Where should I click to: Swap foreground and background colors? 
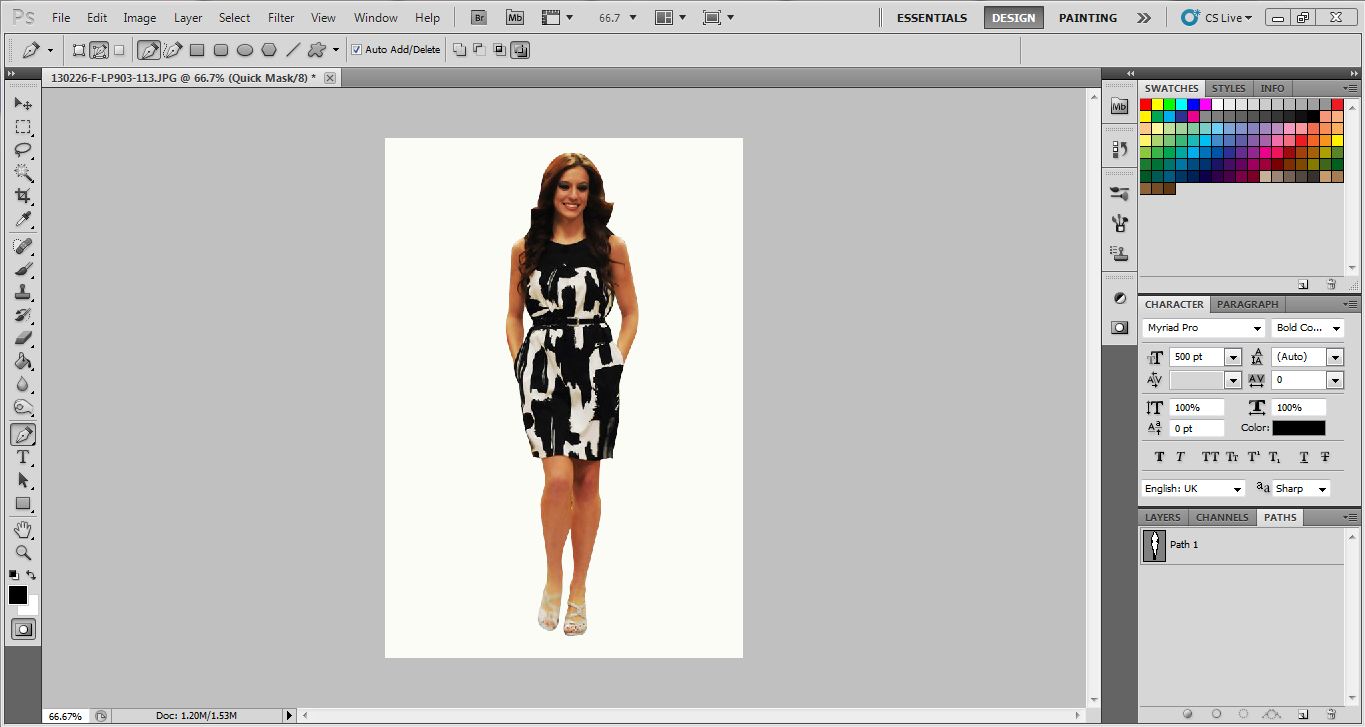click(x=32, y=575)
